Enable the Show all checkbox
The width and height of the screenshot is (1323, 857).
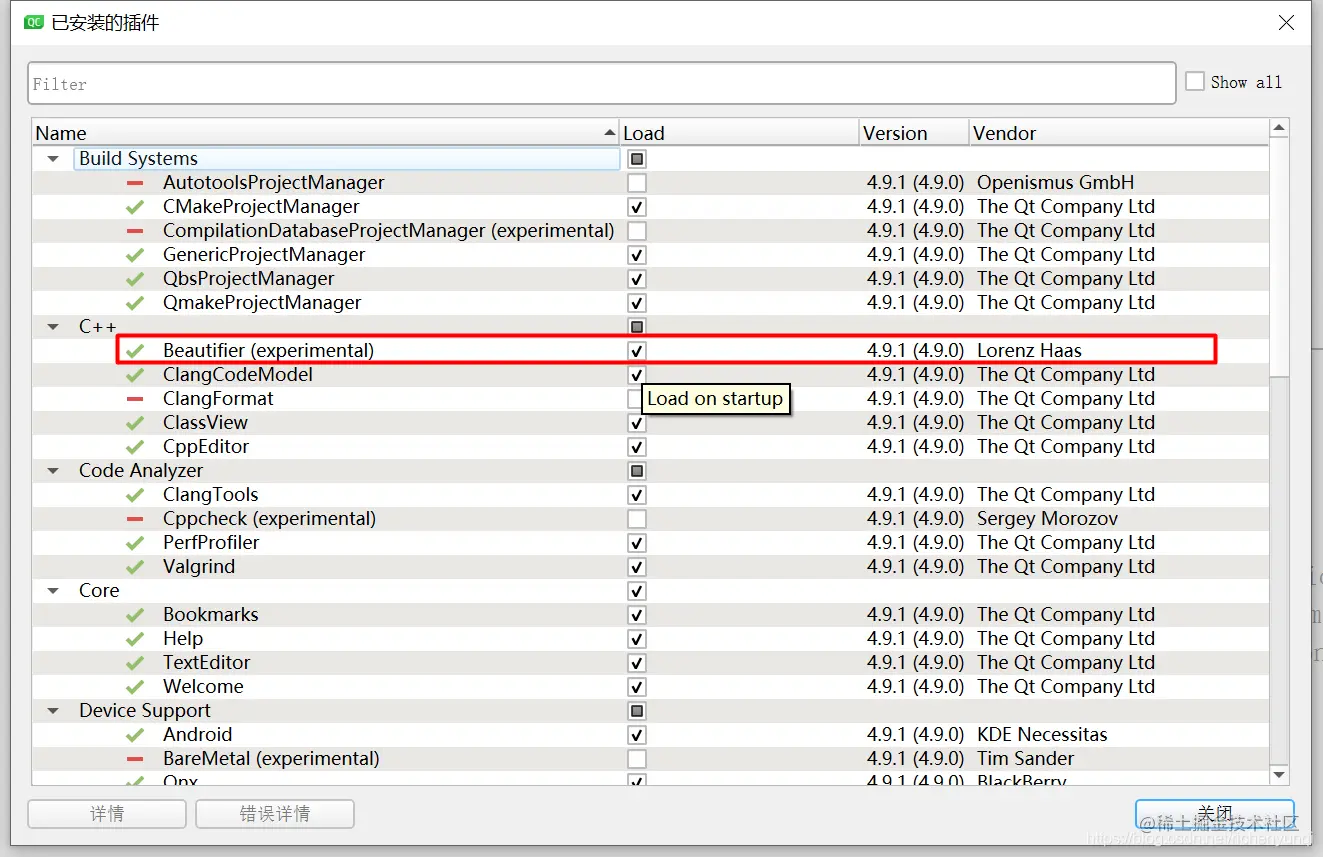[1195, 82]
